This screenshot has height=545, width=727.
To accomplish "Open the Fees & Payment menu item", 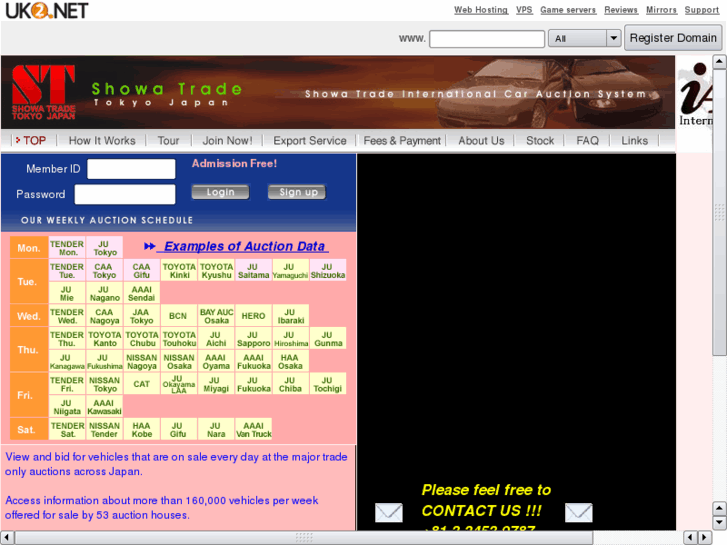I will point(402,141).
